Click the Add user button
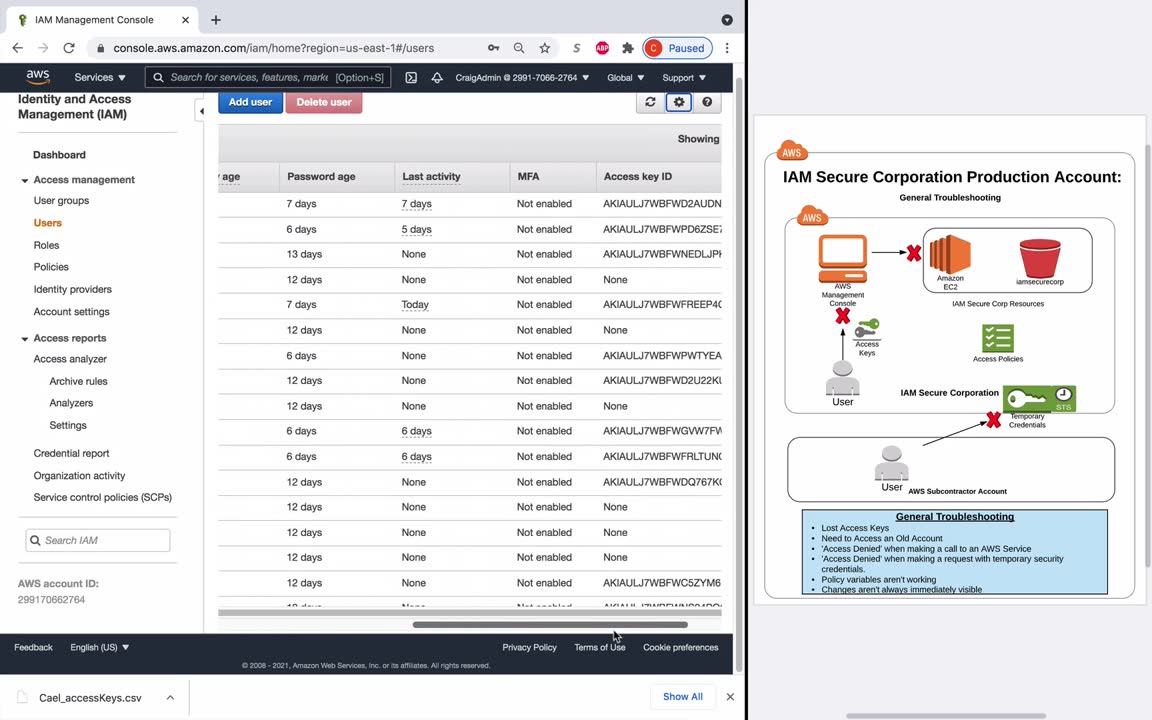The image size is (1152, 720). click(x=250, y=102)
